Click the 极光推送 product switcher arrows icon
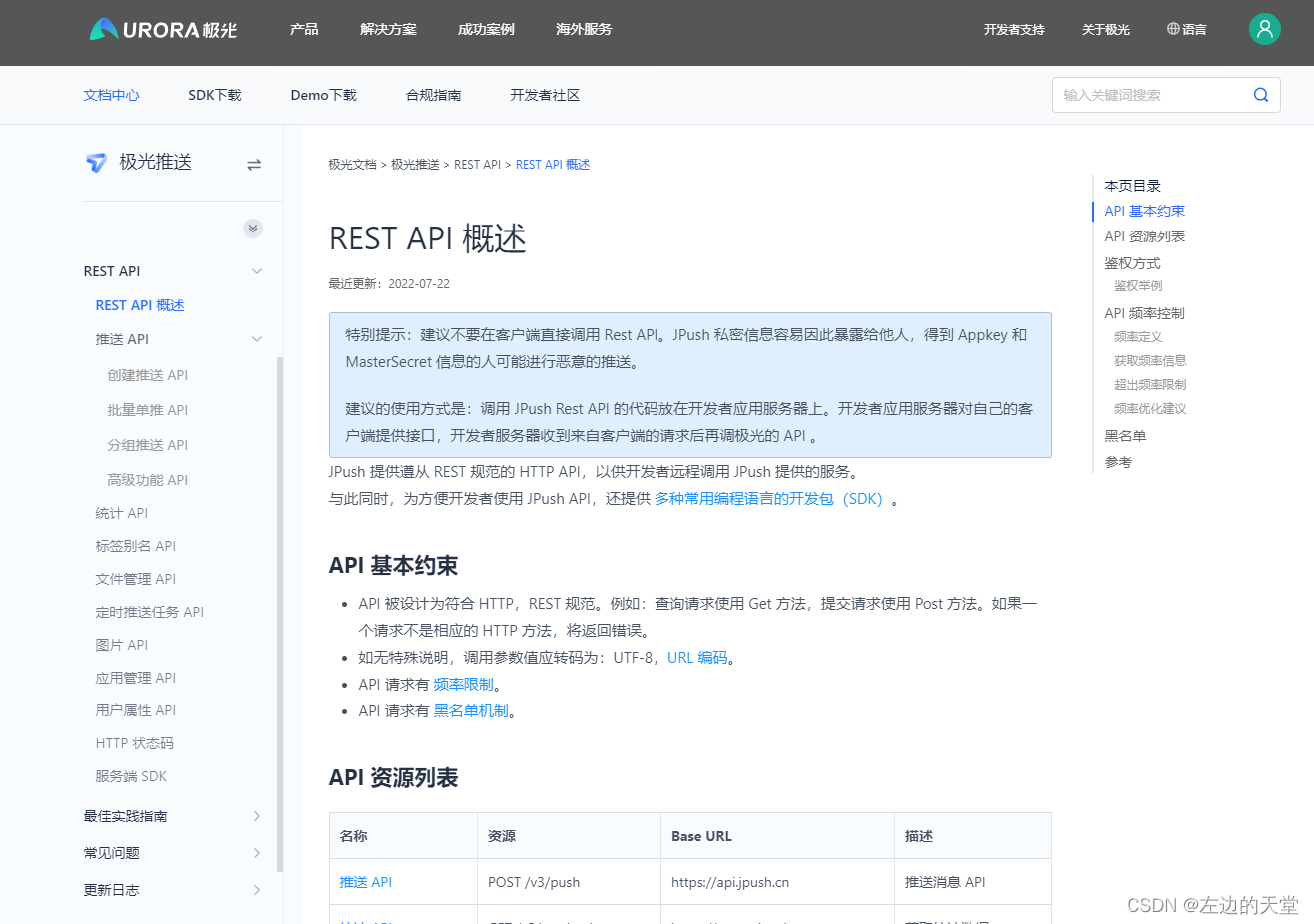Screen dimensions: 1314x924 (x=253, y=161)
